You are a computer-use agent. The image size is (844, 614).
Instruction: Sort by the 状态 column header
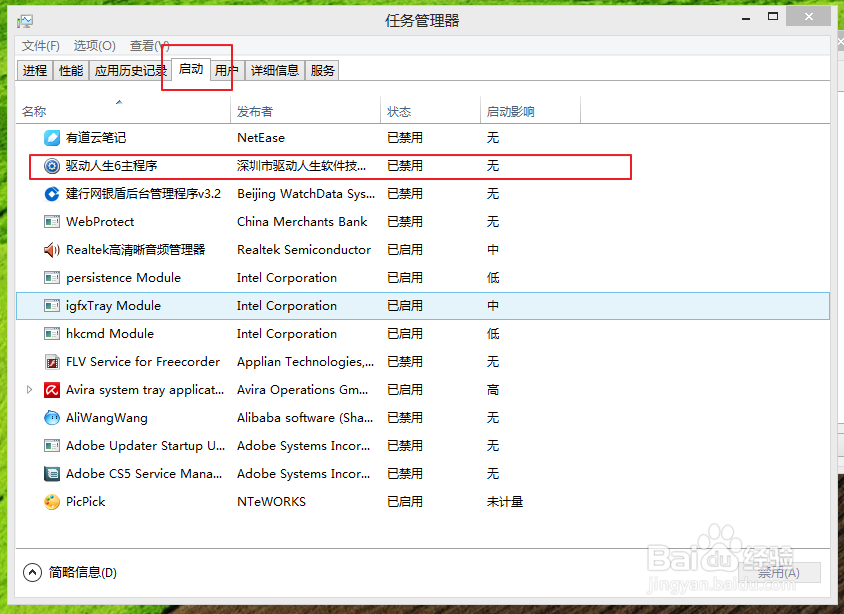point(431,111)
